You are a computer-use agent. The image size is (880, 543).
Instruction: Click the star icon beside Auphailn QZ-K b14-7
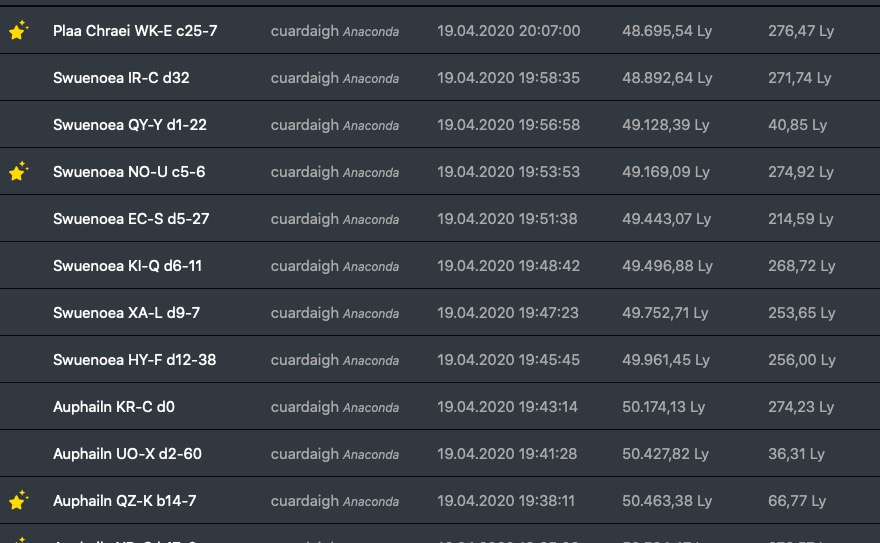click(18, 500)
